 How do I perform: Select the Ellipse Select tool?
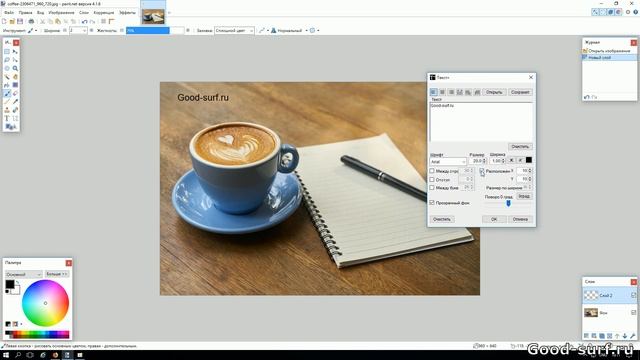coord(7,68)
